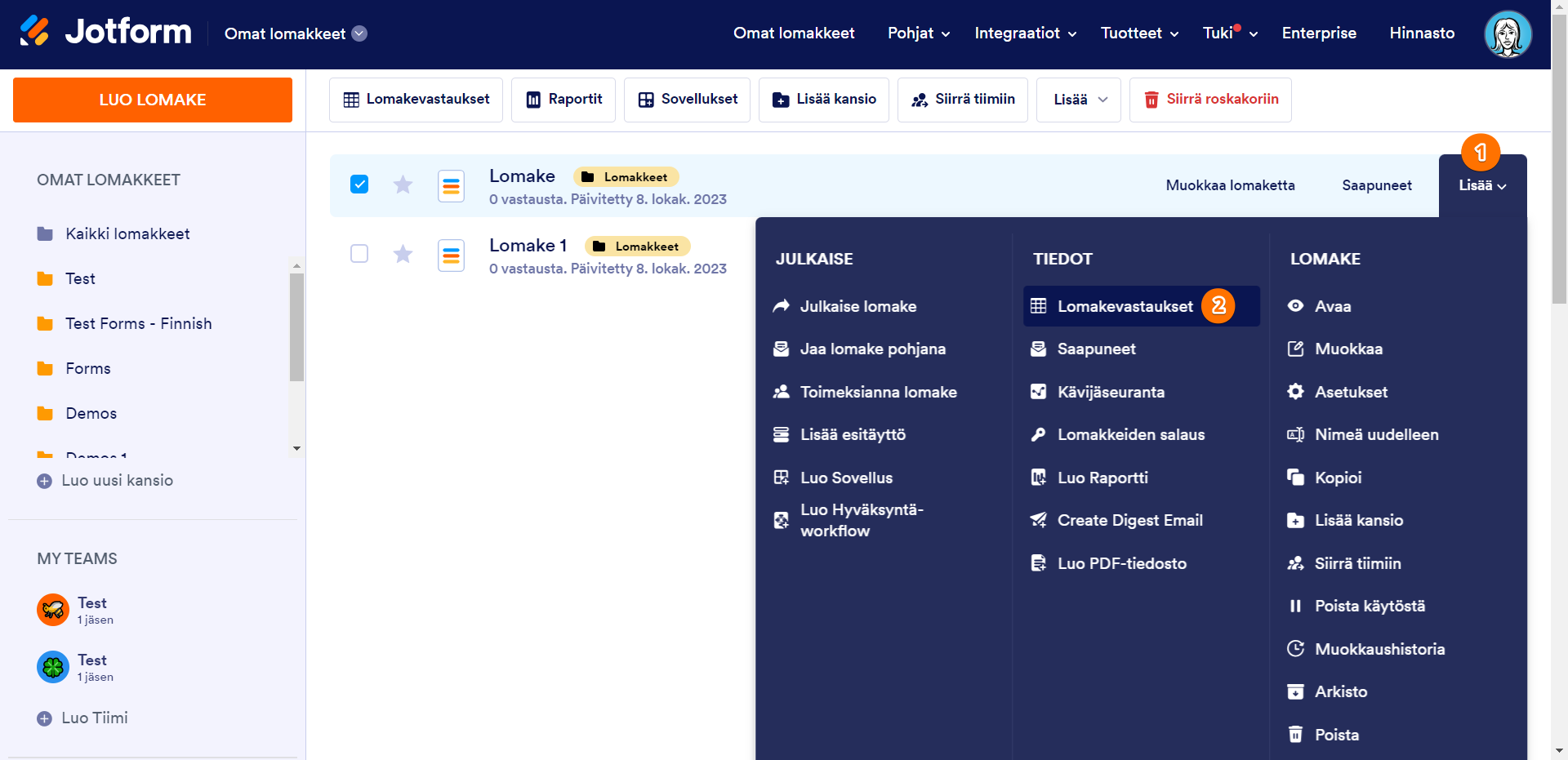Click the eye icon next to Avaa

click(1295, 306)
